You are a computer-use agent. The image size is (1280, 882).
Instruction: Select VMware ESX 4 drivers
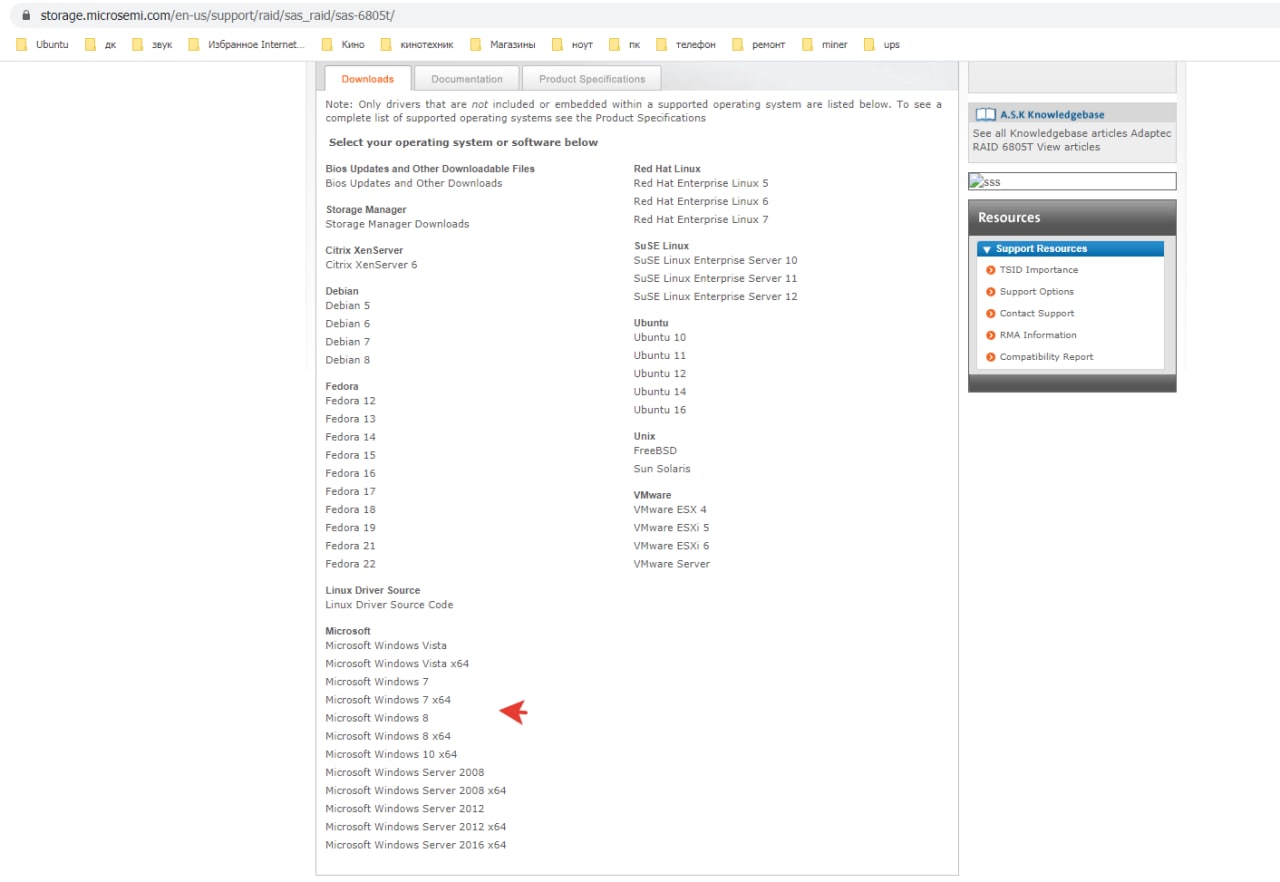(670, 510)
